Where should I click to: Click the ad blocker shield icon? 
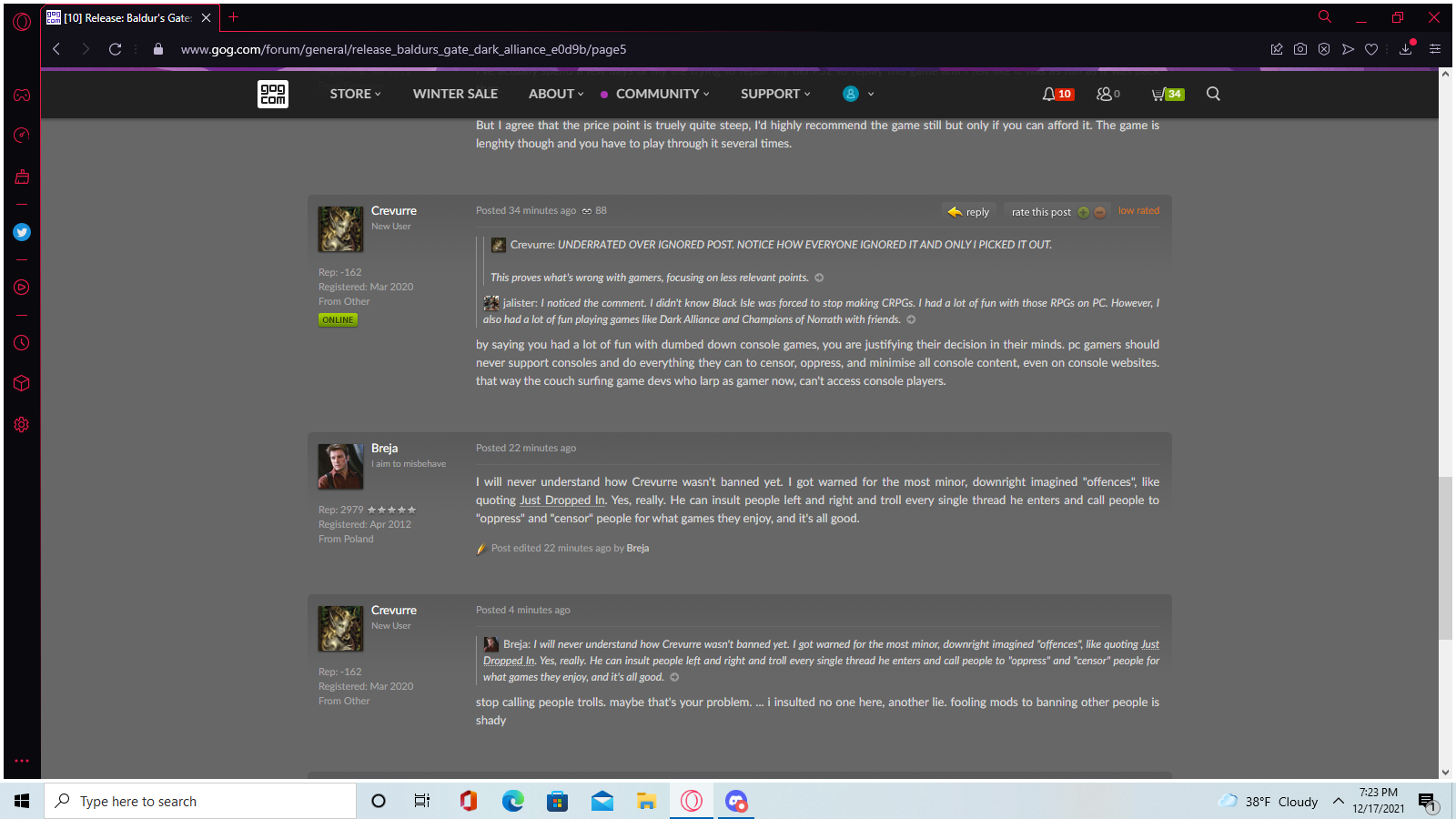(x=1324, y=49)
